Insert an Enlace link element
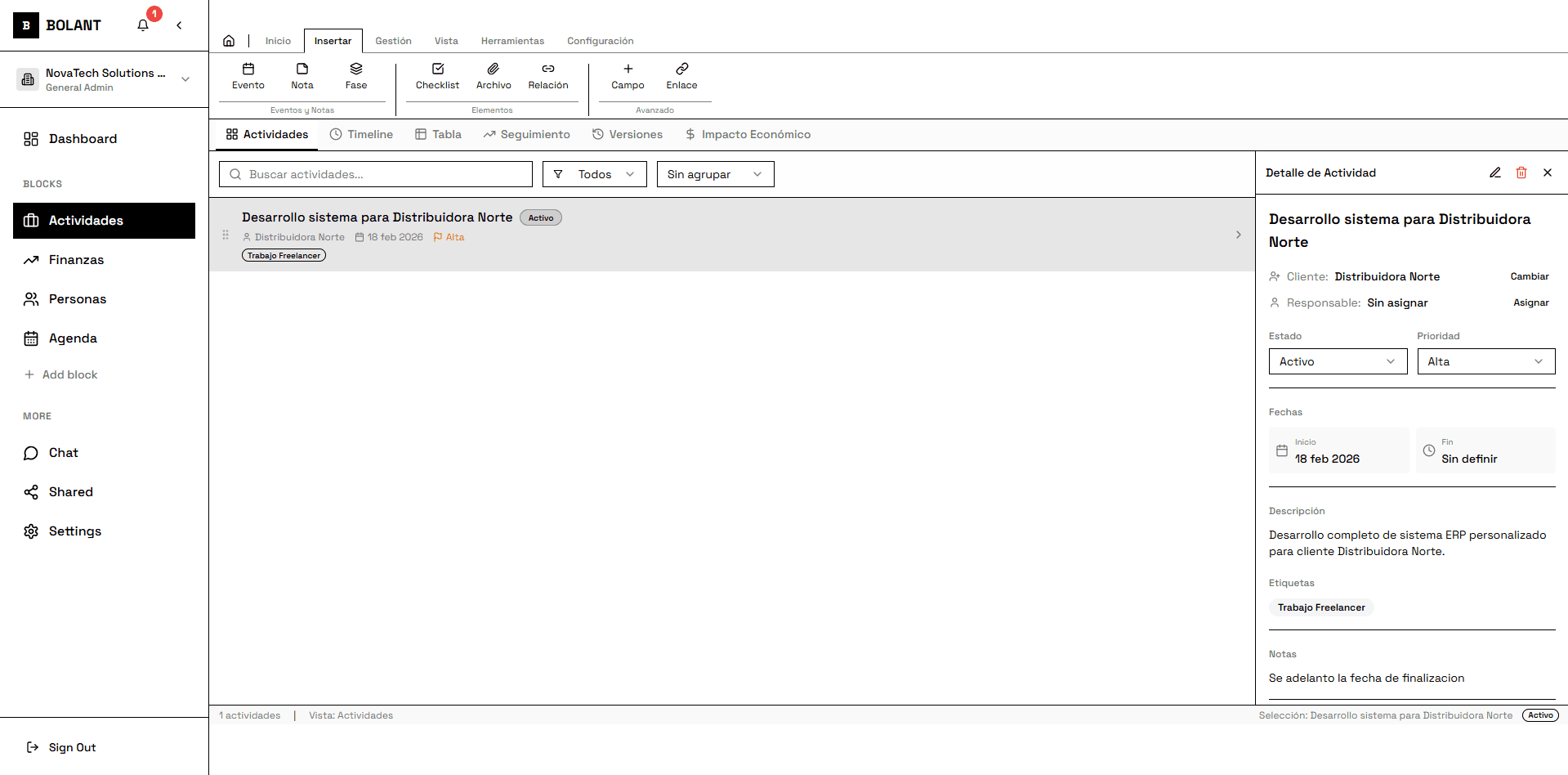This screenshot has width=1568, height=775. 681,75
